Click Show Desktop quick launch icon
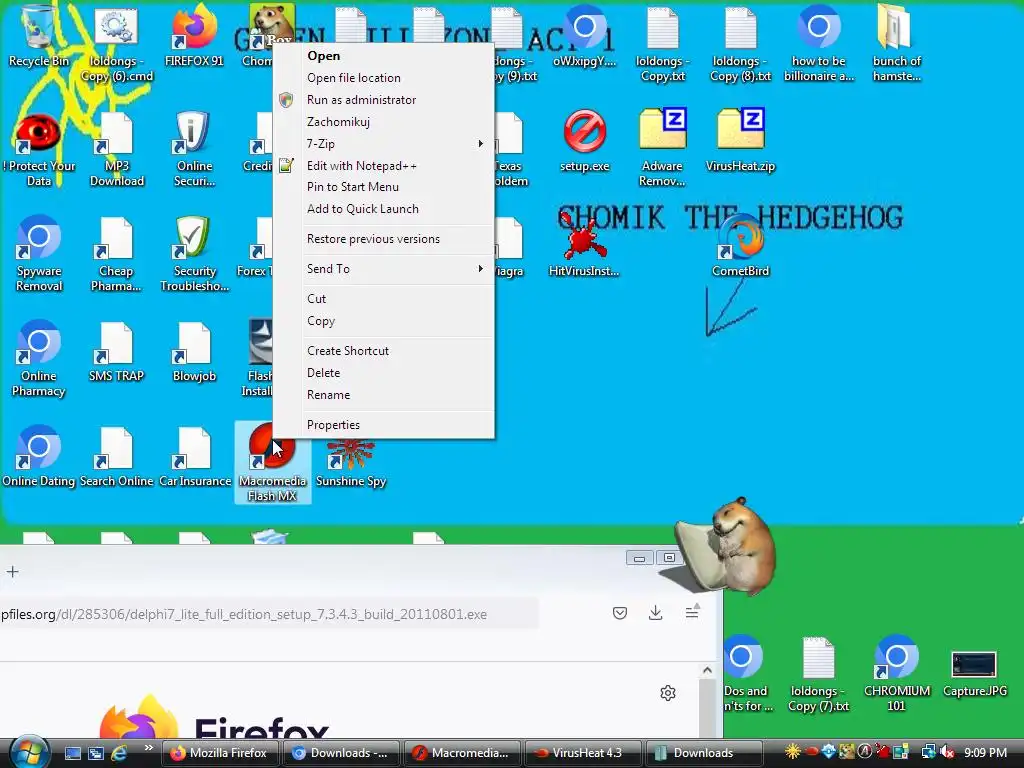Screen dimensions: 1024x768 coord(72,753)
